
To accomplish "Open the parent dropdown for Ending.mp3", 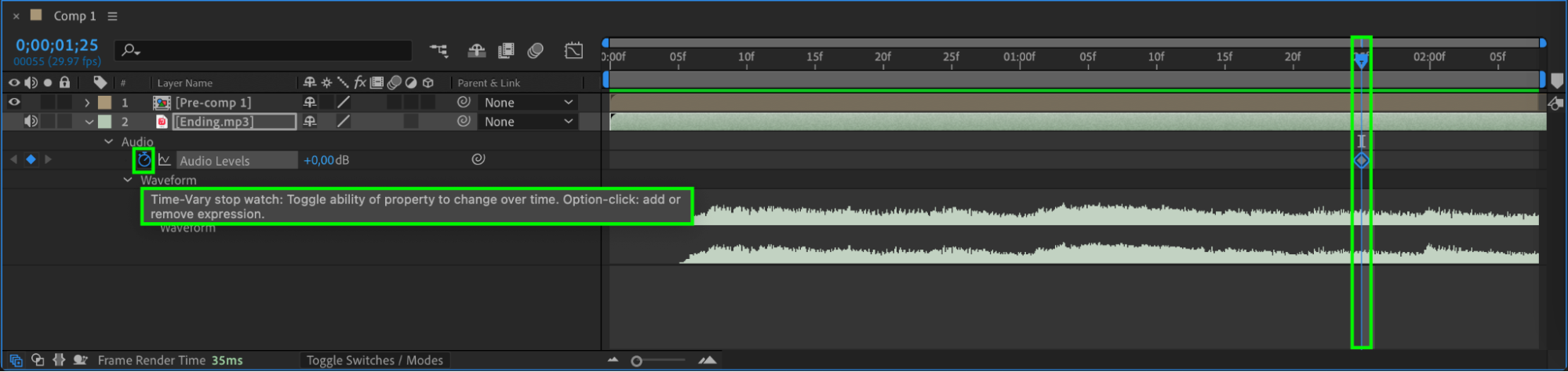I will click(x=529, y=122).
